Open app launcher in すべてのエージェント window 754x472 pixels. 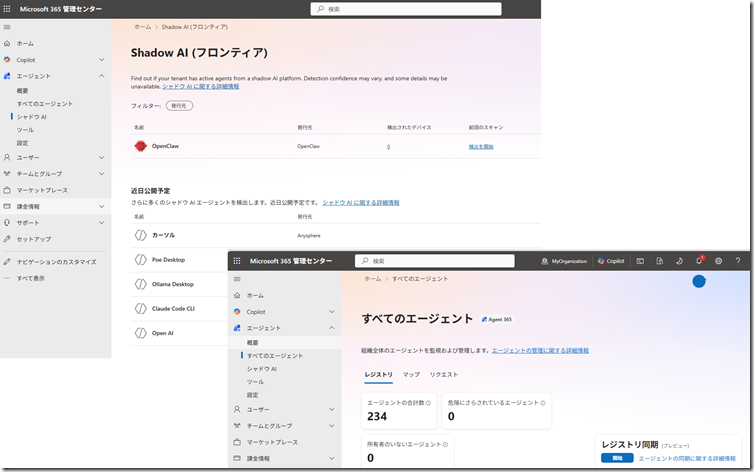tap(237, 261)
